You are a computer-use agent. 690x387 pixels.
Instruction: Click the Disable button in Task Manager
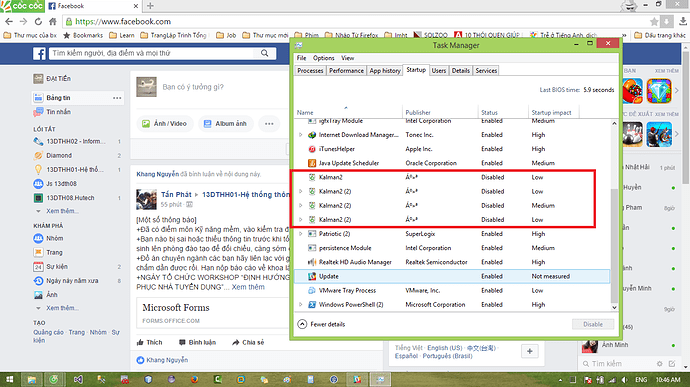593,324
